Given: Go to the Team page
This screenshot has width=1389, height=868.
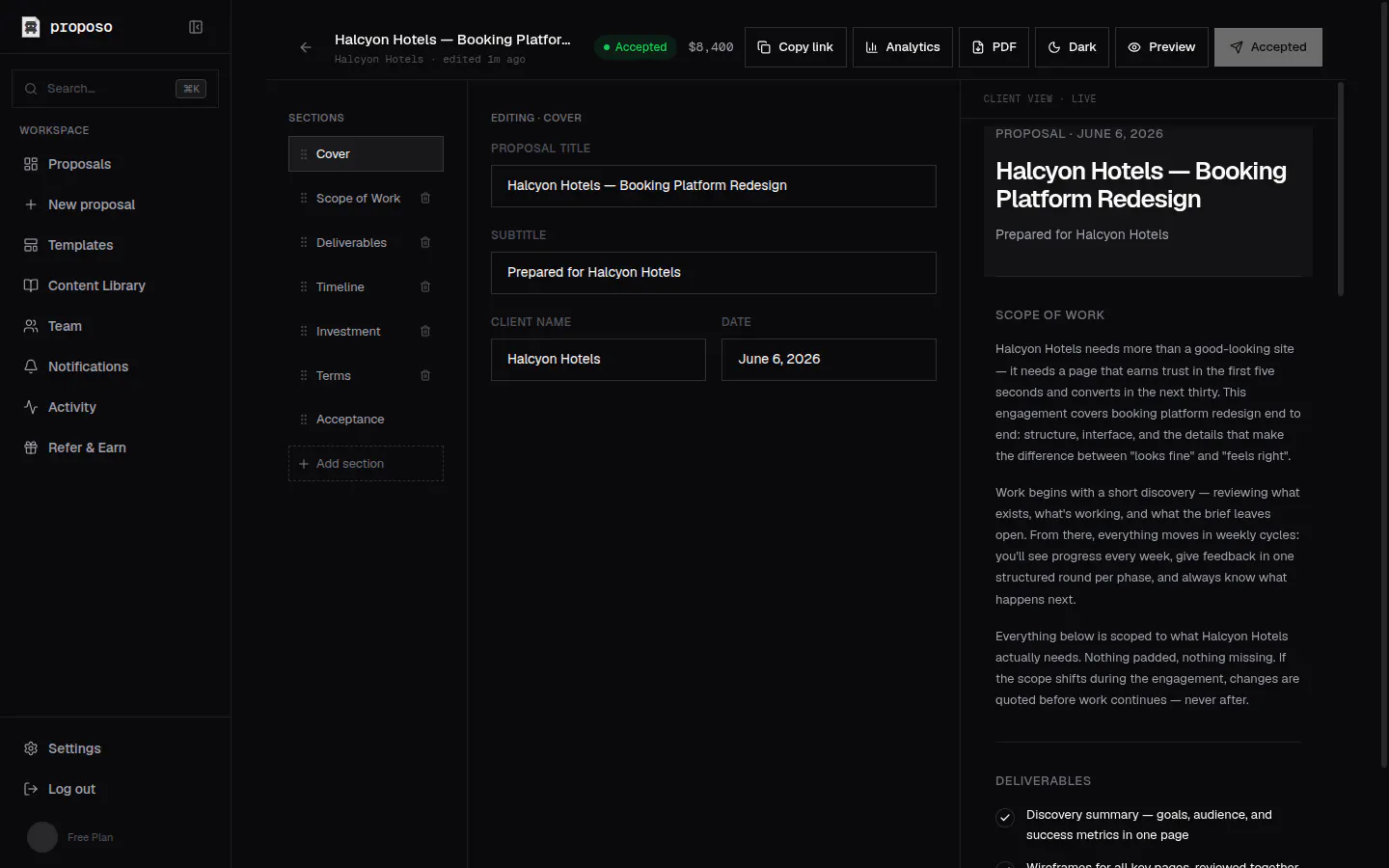Looking at the screenshot, I should point(116,326).
